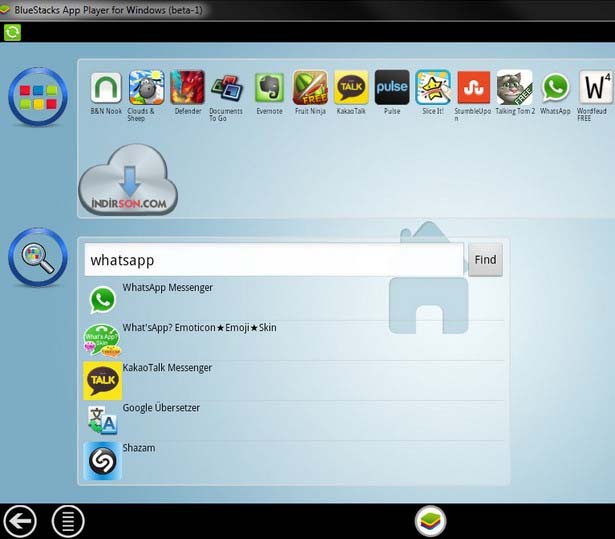Select WhatsApp Messenger search result
This screenshot has height=539, width=615.
point(293,300)
